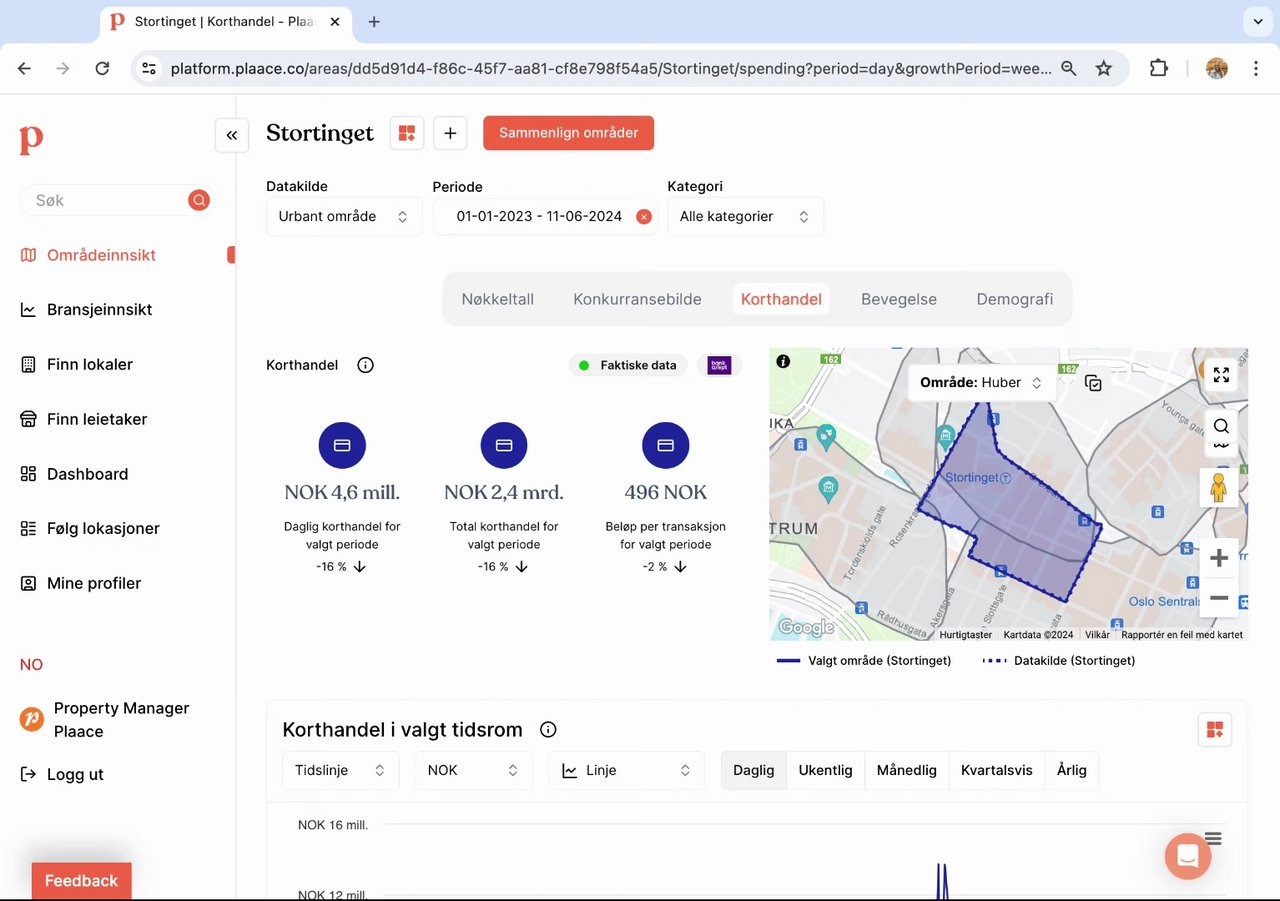
Task: Open the Linje chart type dropdown
Action: pyautogui.click(x=627, y=771)
